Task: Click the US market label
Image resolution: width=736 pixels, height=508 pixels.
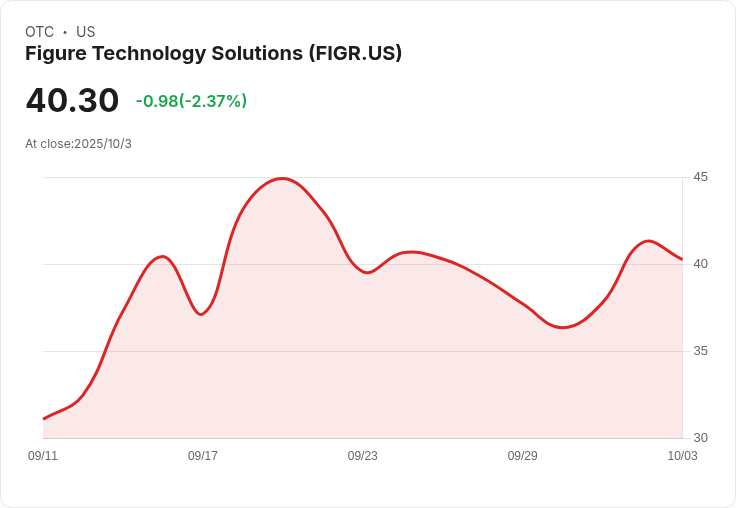Action: tap(85, 31)
